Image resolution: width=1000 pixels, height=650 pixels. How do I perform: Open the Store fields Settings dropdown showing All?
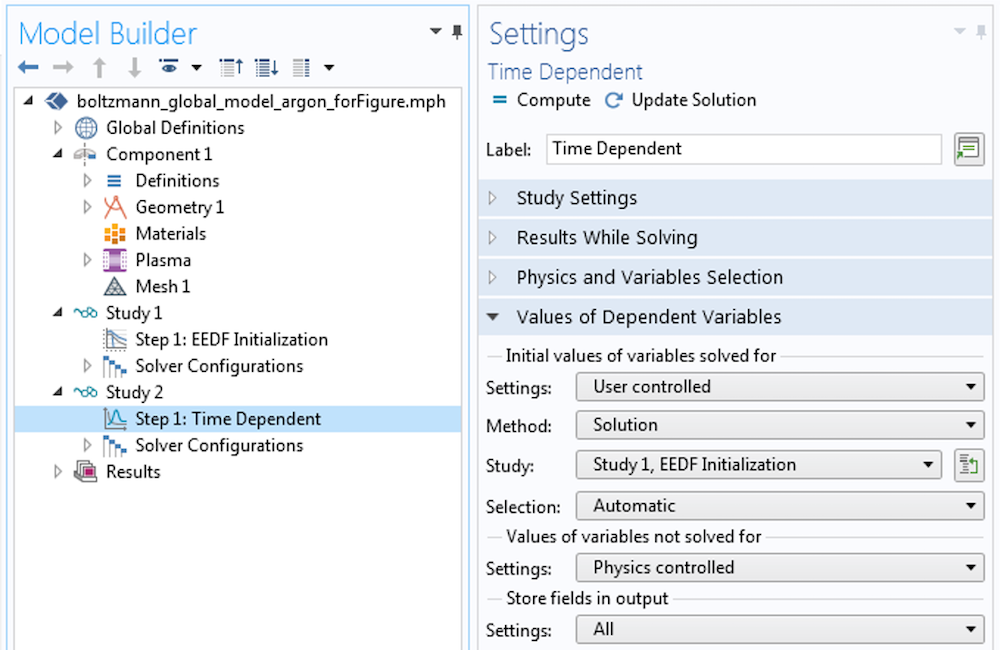pos(780,630)
